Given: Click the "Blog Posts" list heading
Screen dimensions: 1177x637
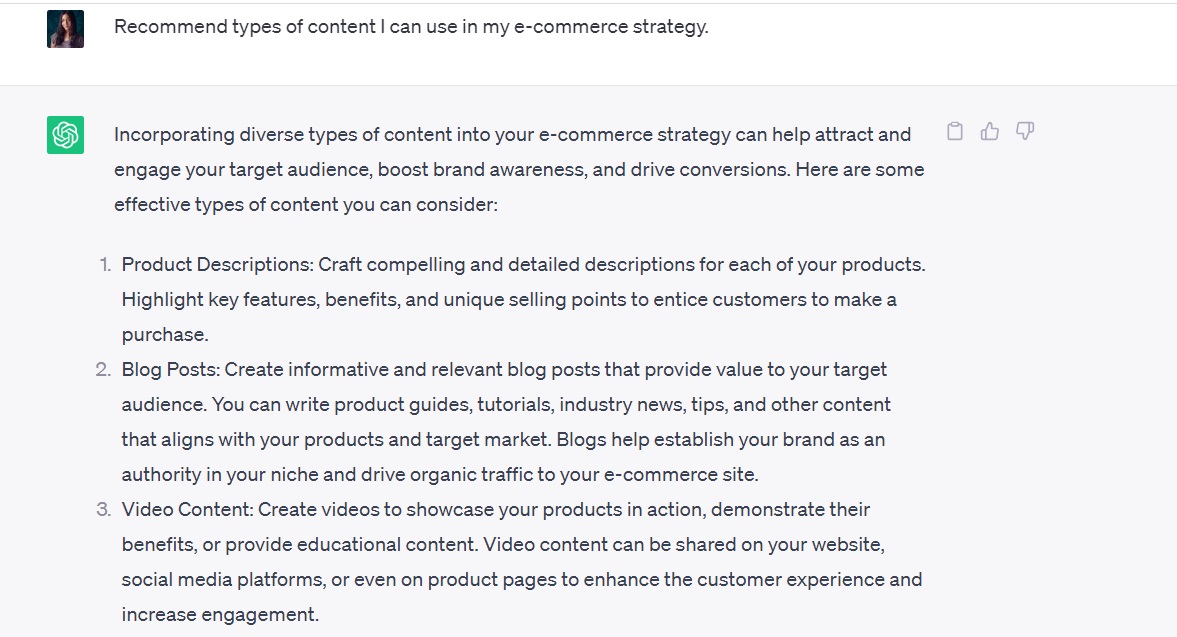Looking at the screenshot, I should click(170, 370).
